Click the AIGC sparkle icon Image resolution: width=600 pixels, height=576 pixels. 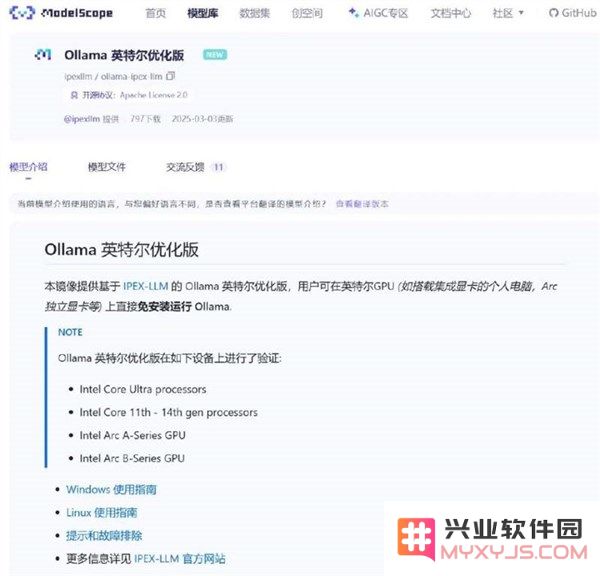tap(354, 13)
